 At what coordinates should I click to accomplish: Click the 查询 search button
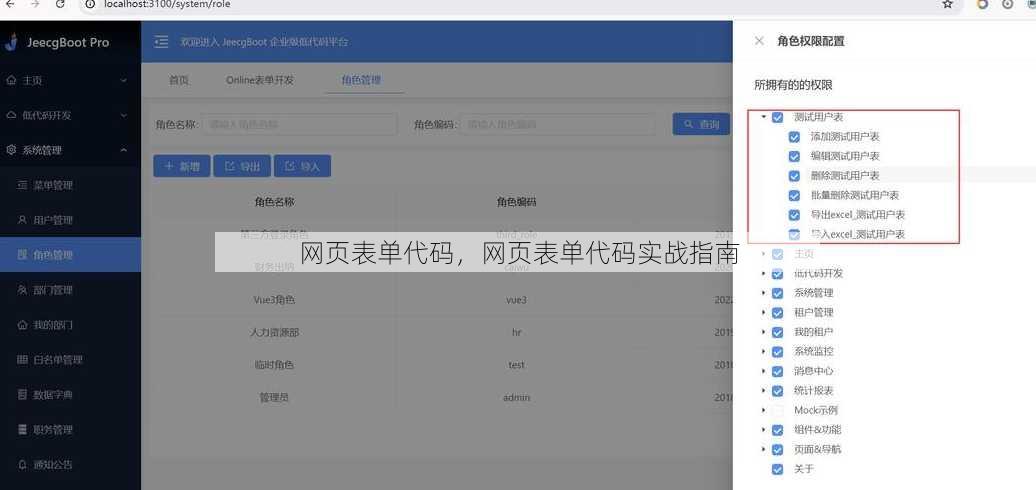[701, 124]
